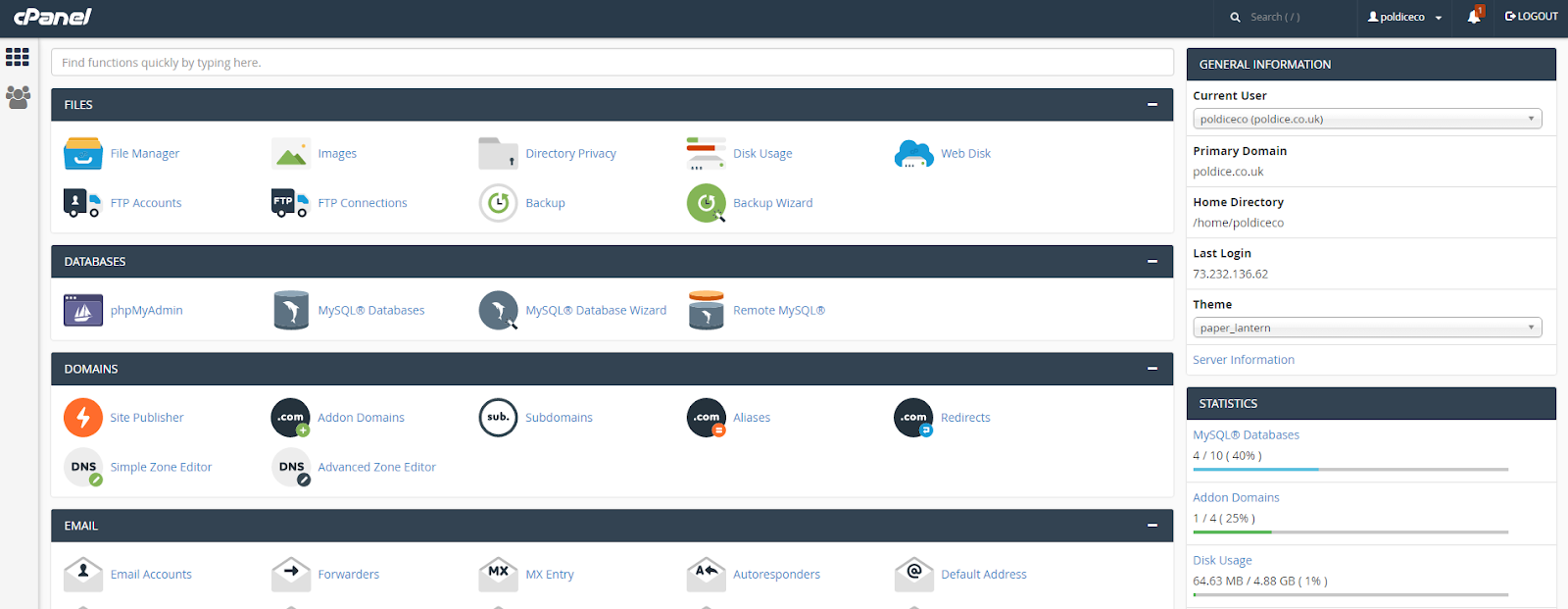Click the Disk Usage statistics link

pos(1222,561)
